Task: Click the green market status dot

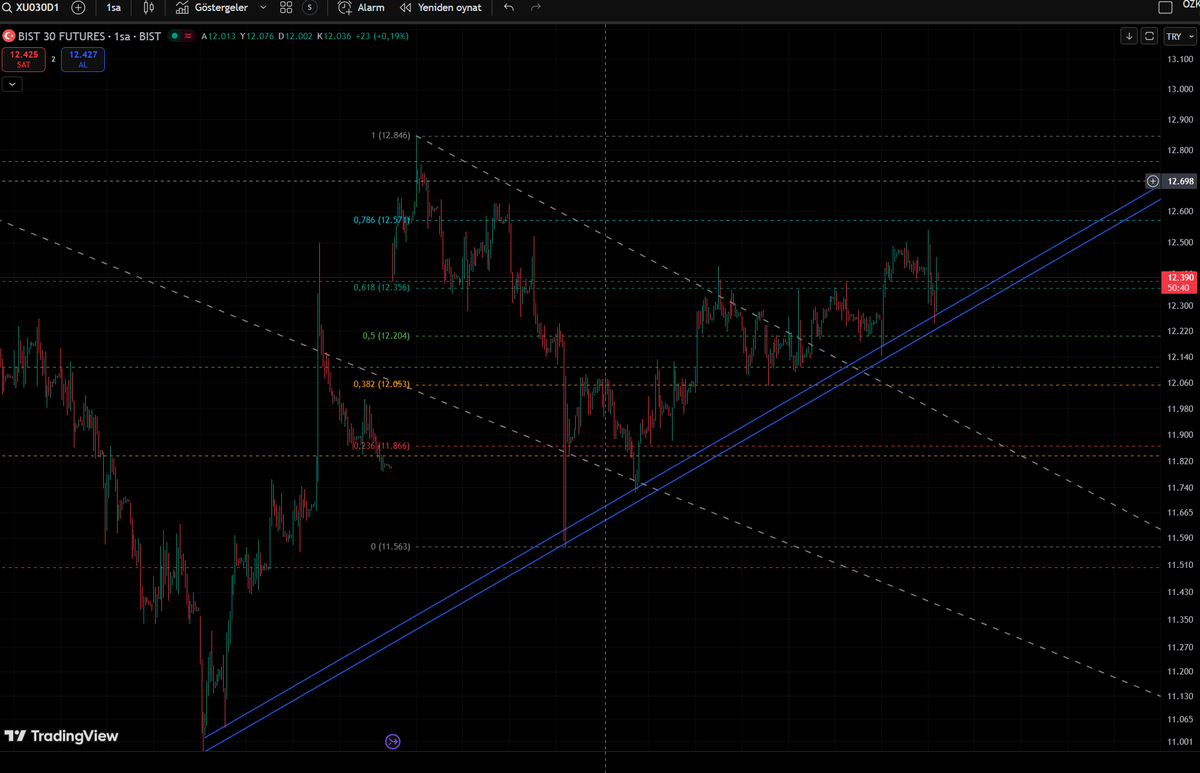Action: 174,36
